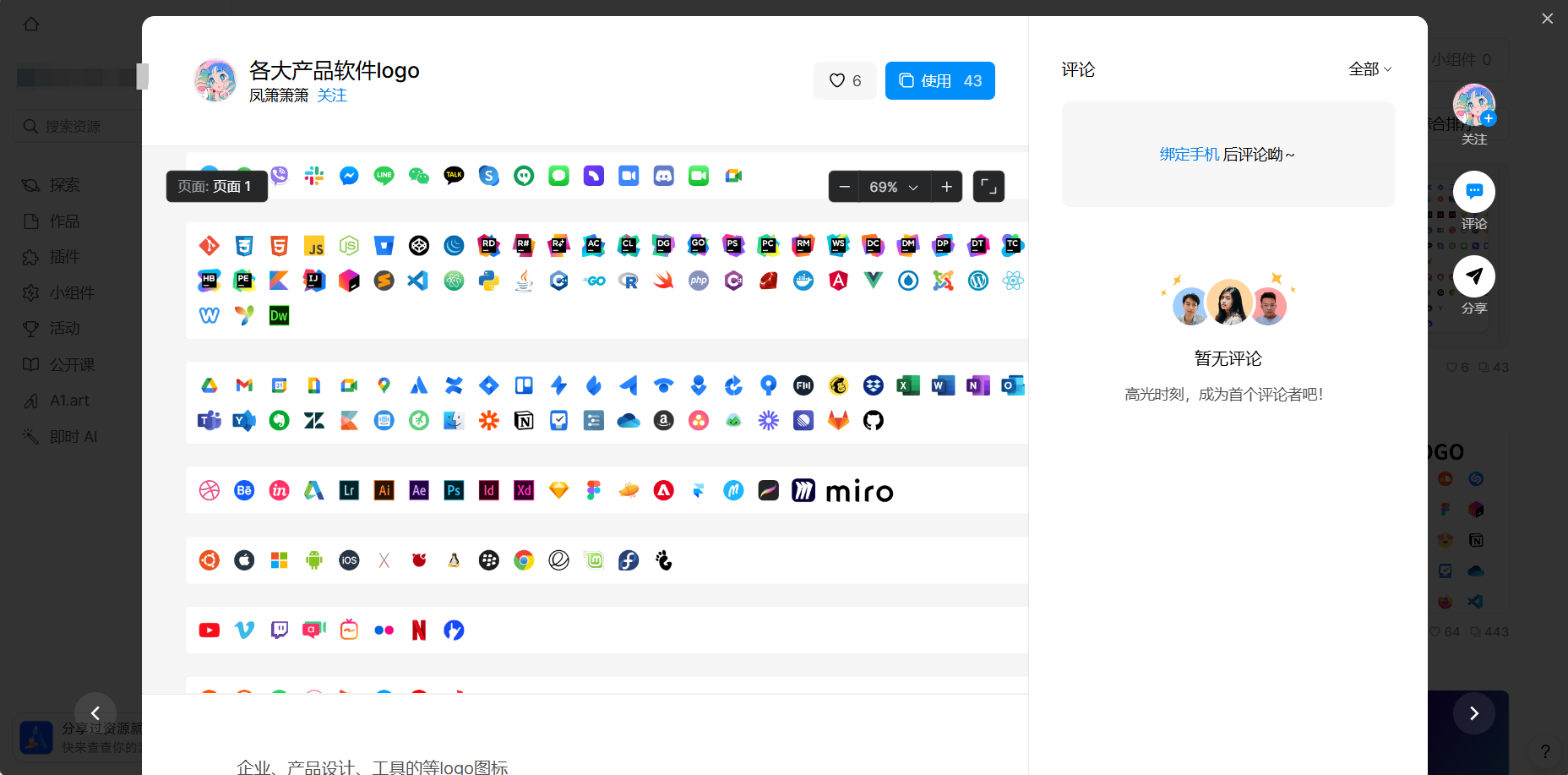
Task: Click the GitLab logo icon
Action: [x=838, y=421]
